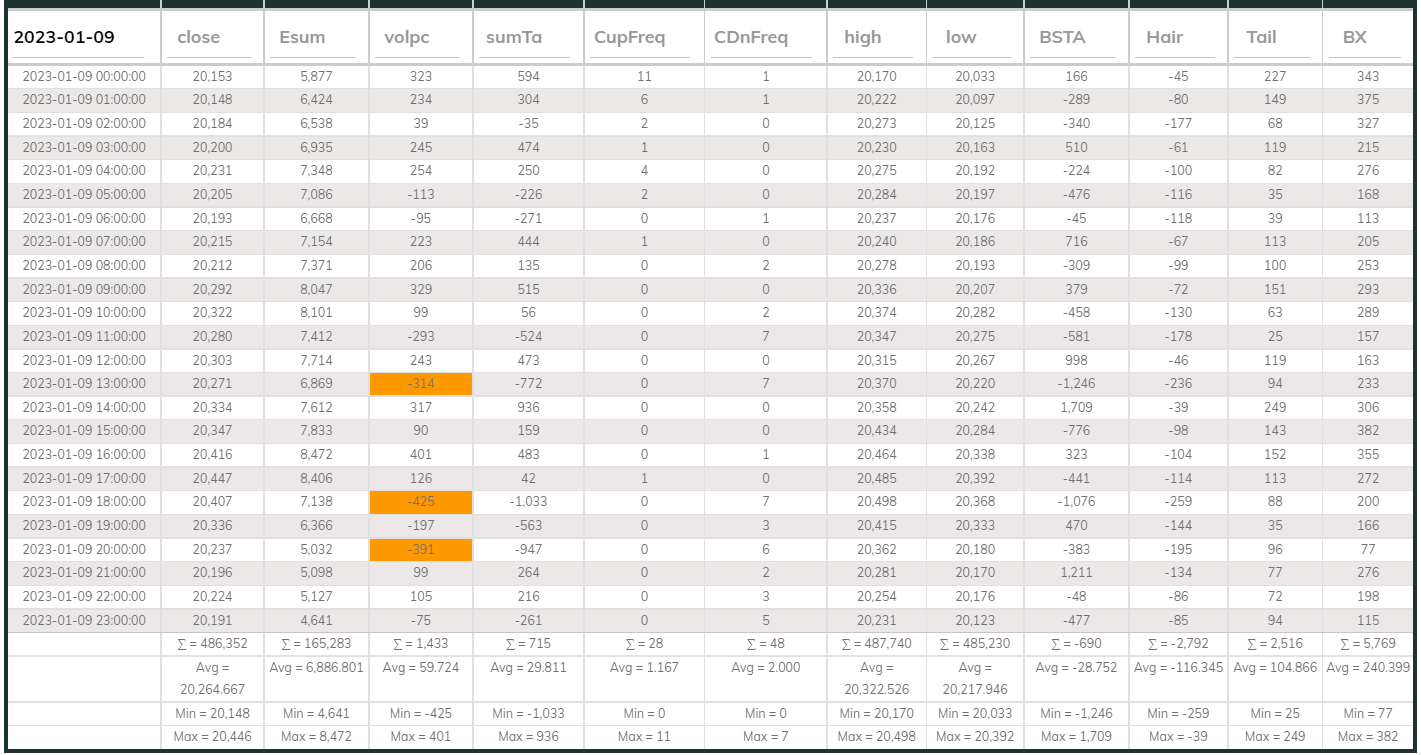Screen dimensions: 1421x755
Task: Click the orange highlighted volpc cell -391
Action: [420, 549]
